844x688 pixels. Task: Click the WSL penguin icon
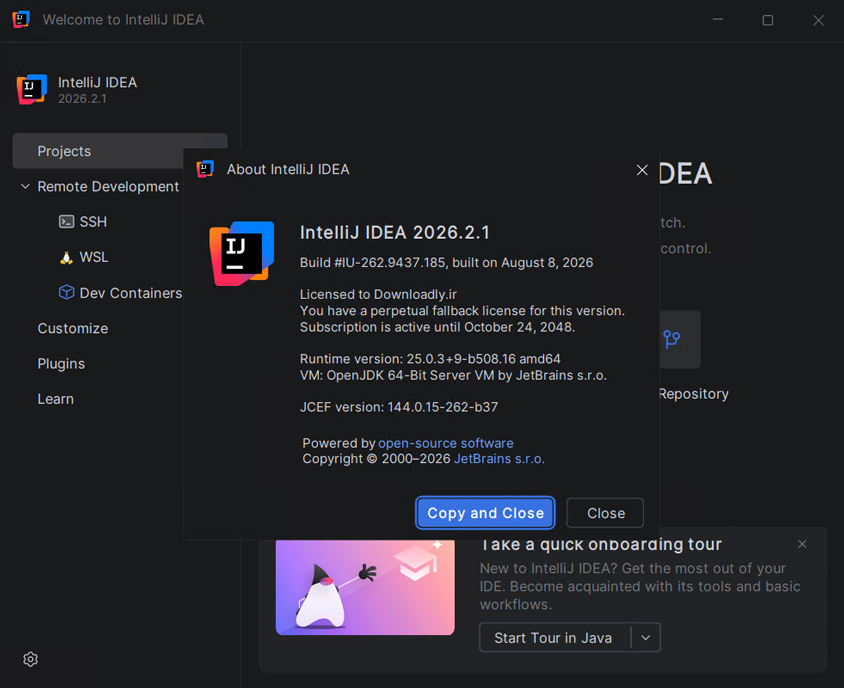(x=66, y=257)
